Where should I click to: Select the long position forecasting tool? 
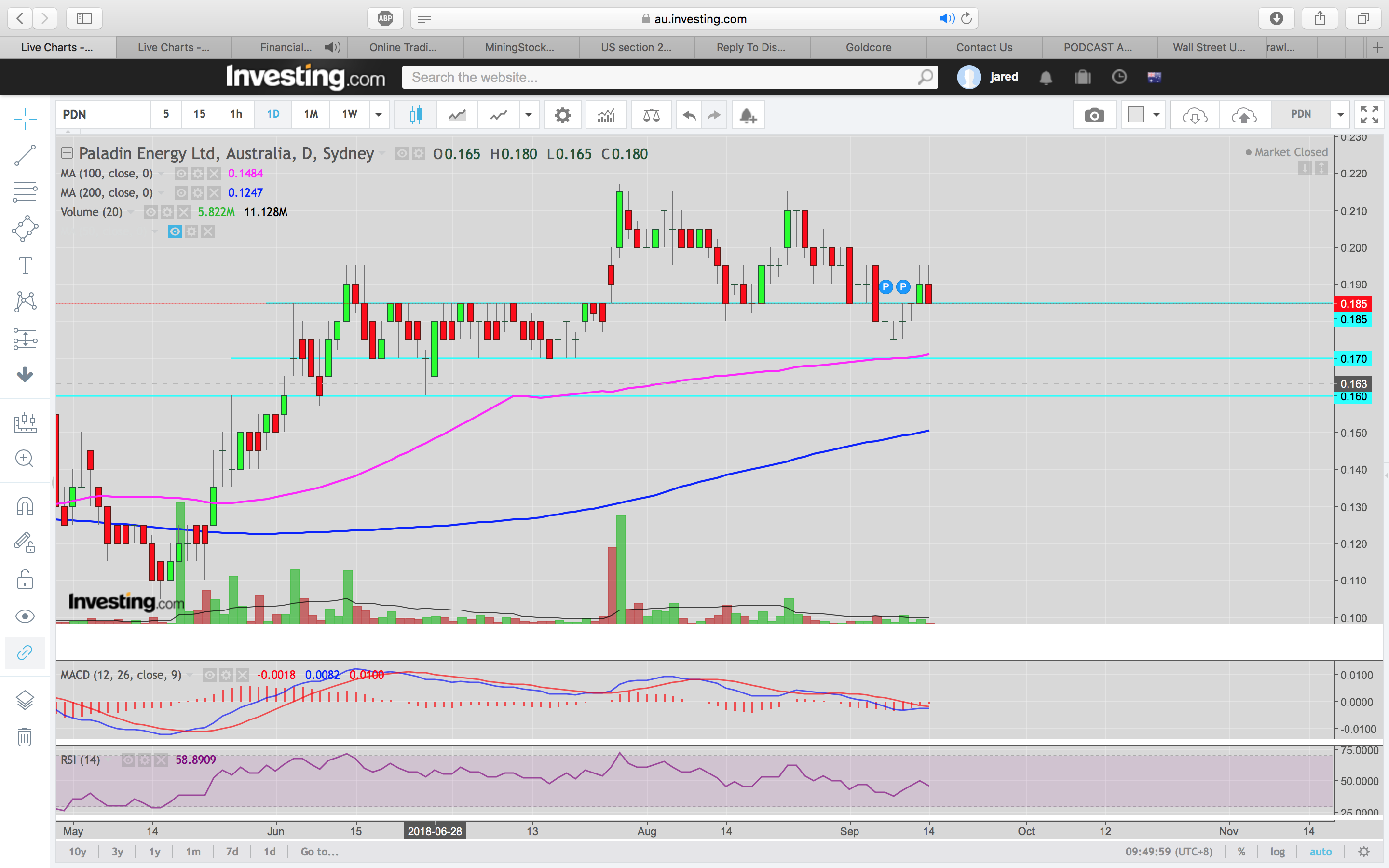pos(25,339)
